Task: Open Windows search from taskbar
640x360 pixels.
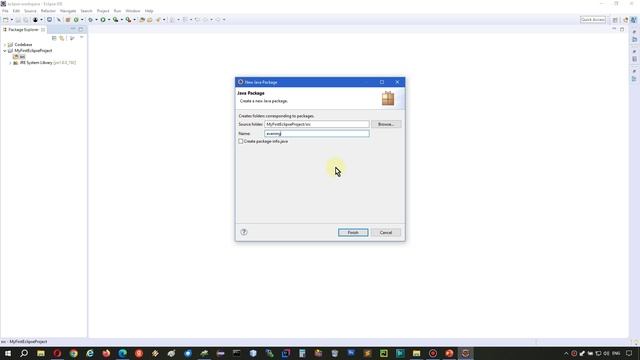Action: pyautogui.click(x=24, y=353)
